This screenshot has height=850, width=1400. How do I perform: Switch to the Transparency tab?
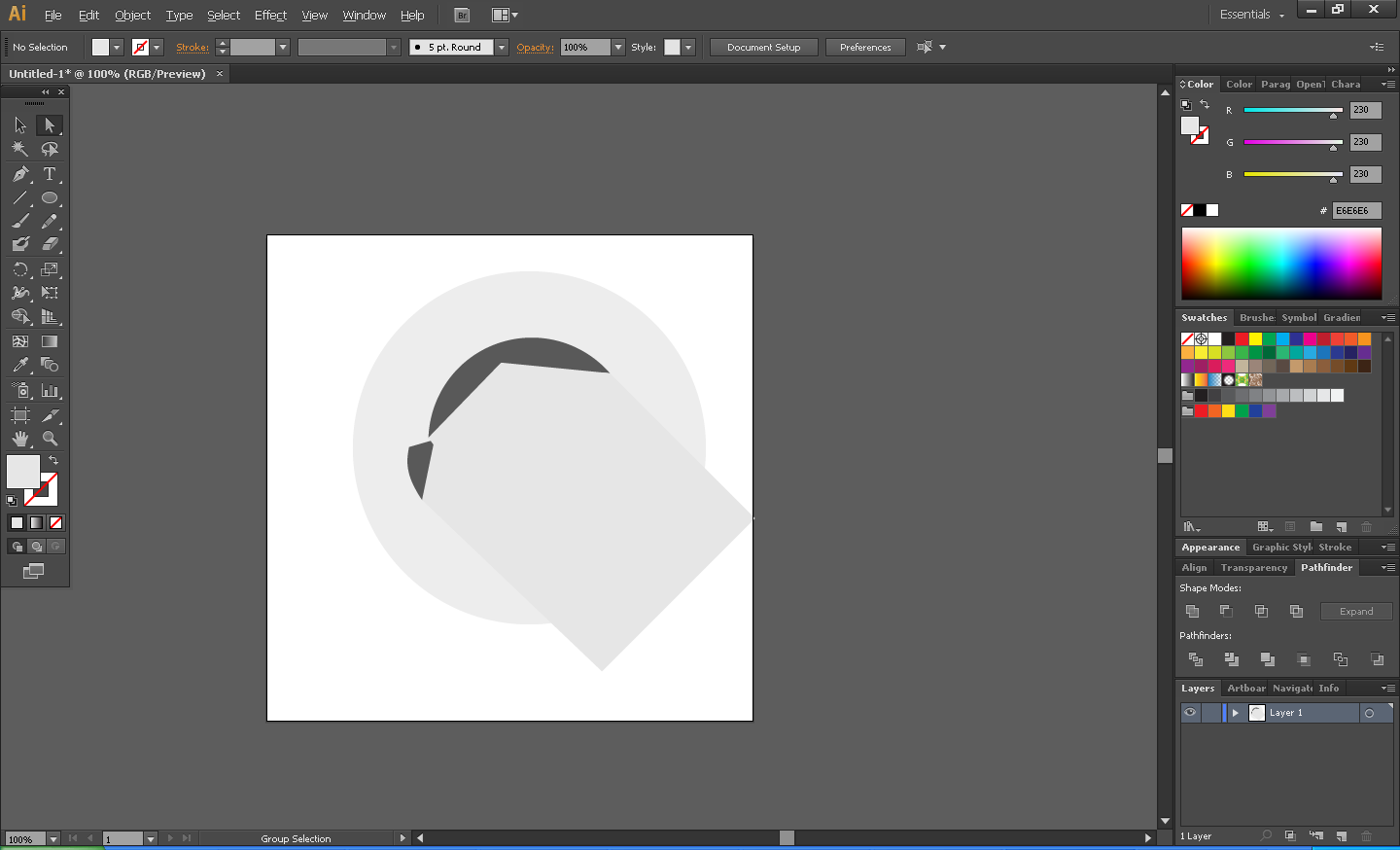point(1253,568)
